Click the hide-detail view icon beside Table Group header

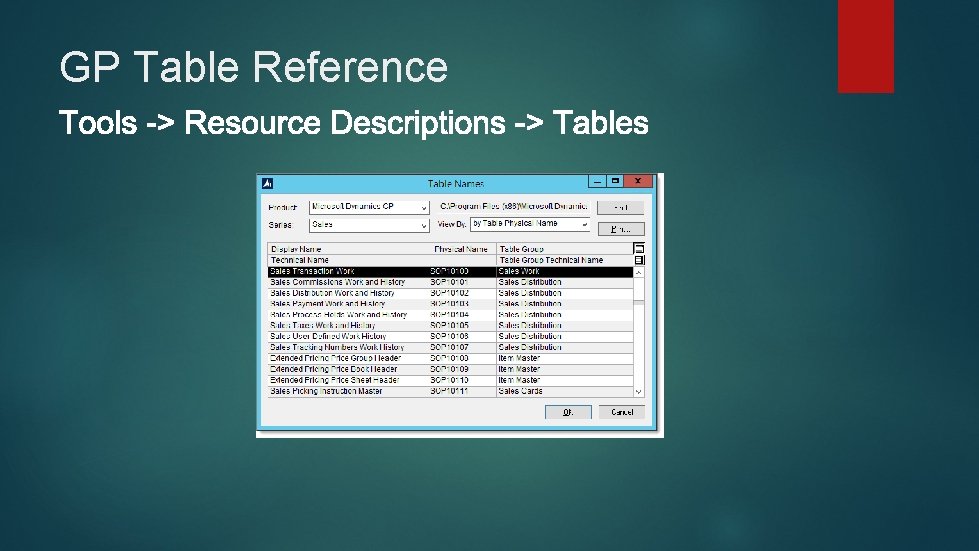tap(639, 248)
